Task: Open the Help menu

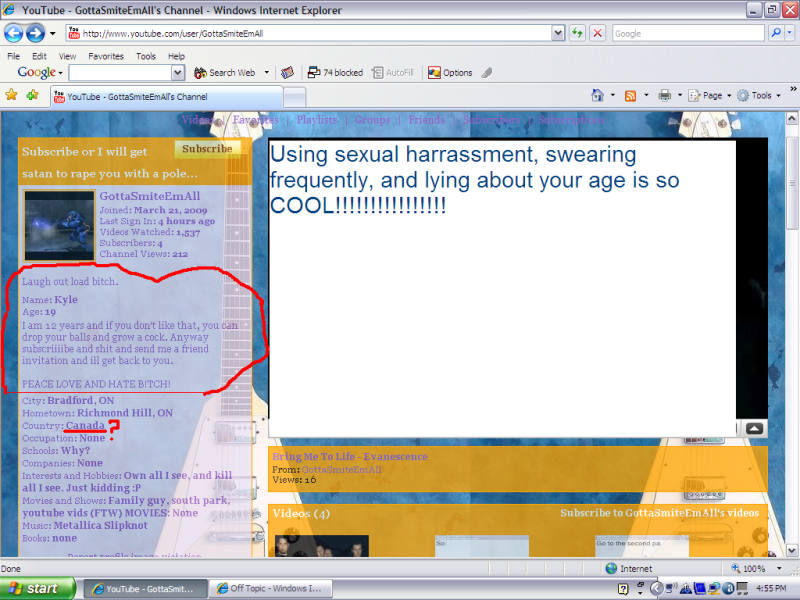Action: point(176,56)
